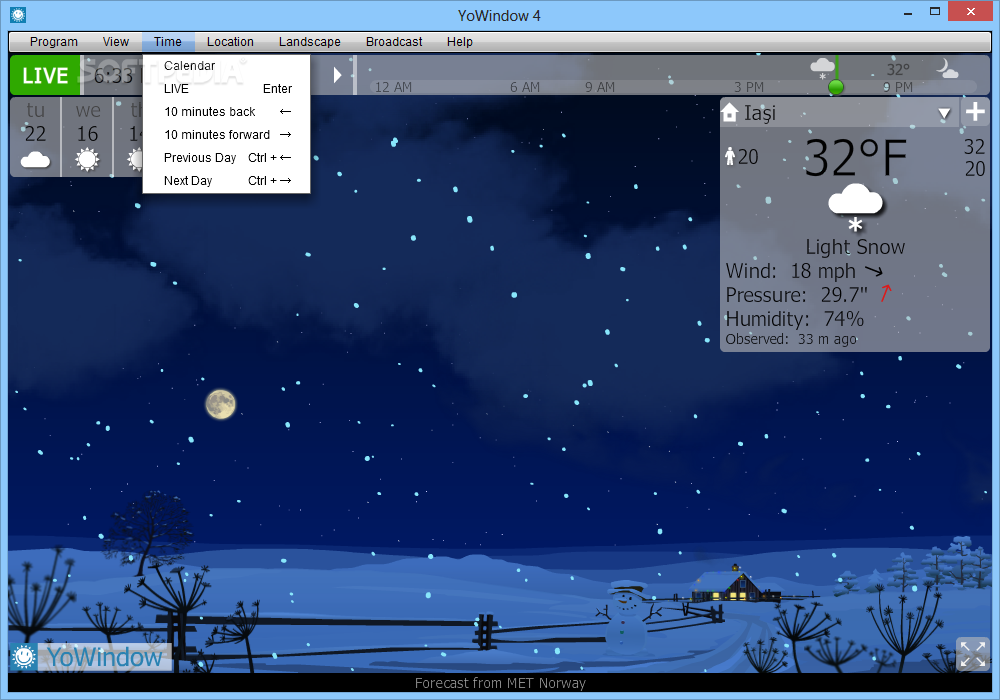Click the wind direction arrow
The image size is (1000, 700).
pyautogui.click(x=874, y=271)
